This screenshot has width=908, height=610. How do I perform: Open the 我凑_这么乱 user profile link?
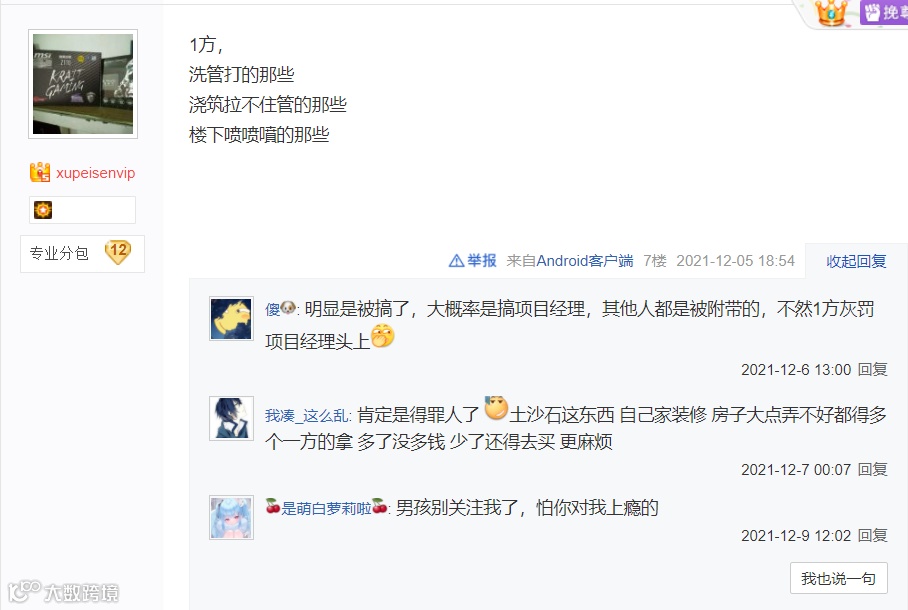click(x=307, y=415)
